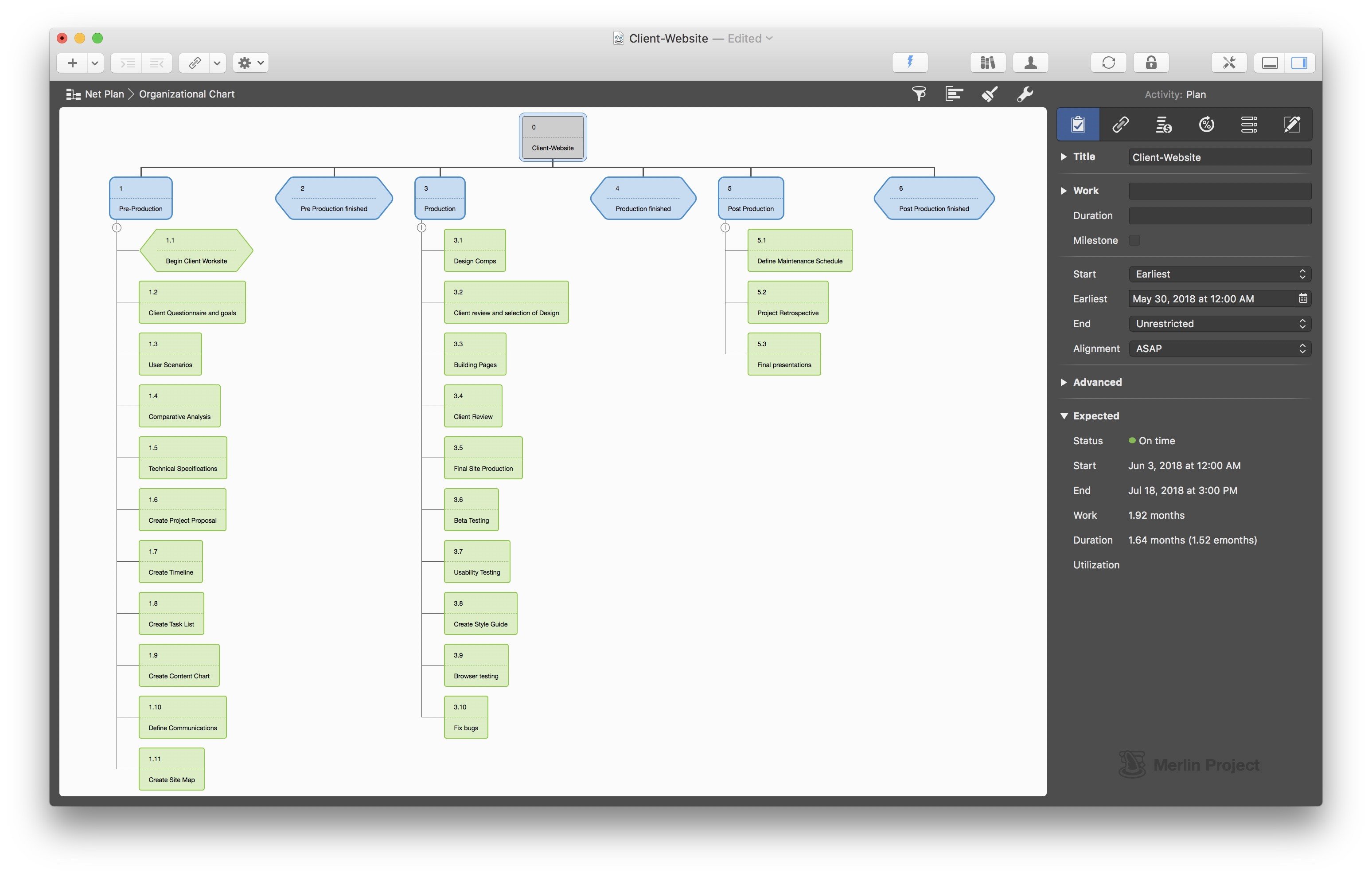The image size is (1372, 877).
Task: Select the paintbrush styles icon
Action: pos(990,94)
